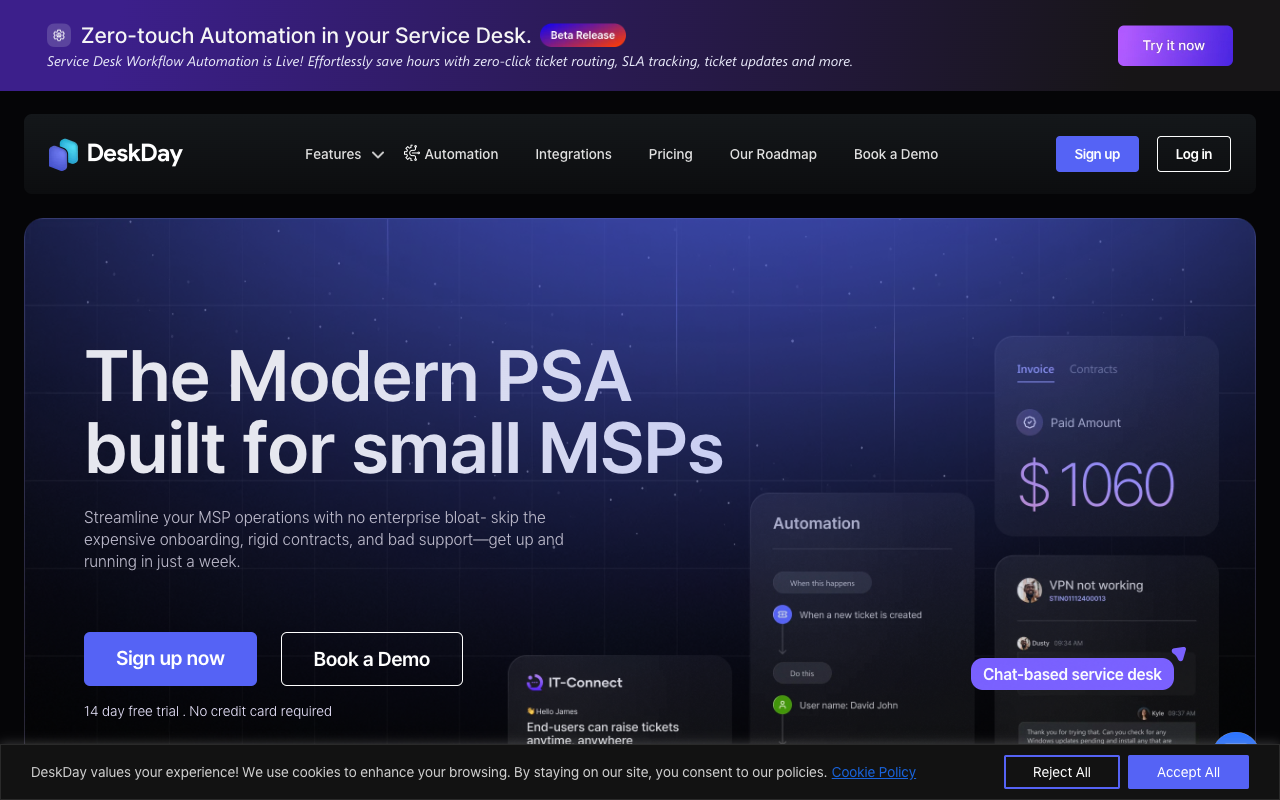The width and height of the screenshot is (1280, 800).
Task: Click the "When this happens" pill
Action: tap(821, 583)
